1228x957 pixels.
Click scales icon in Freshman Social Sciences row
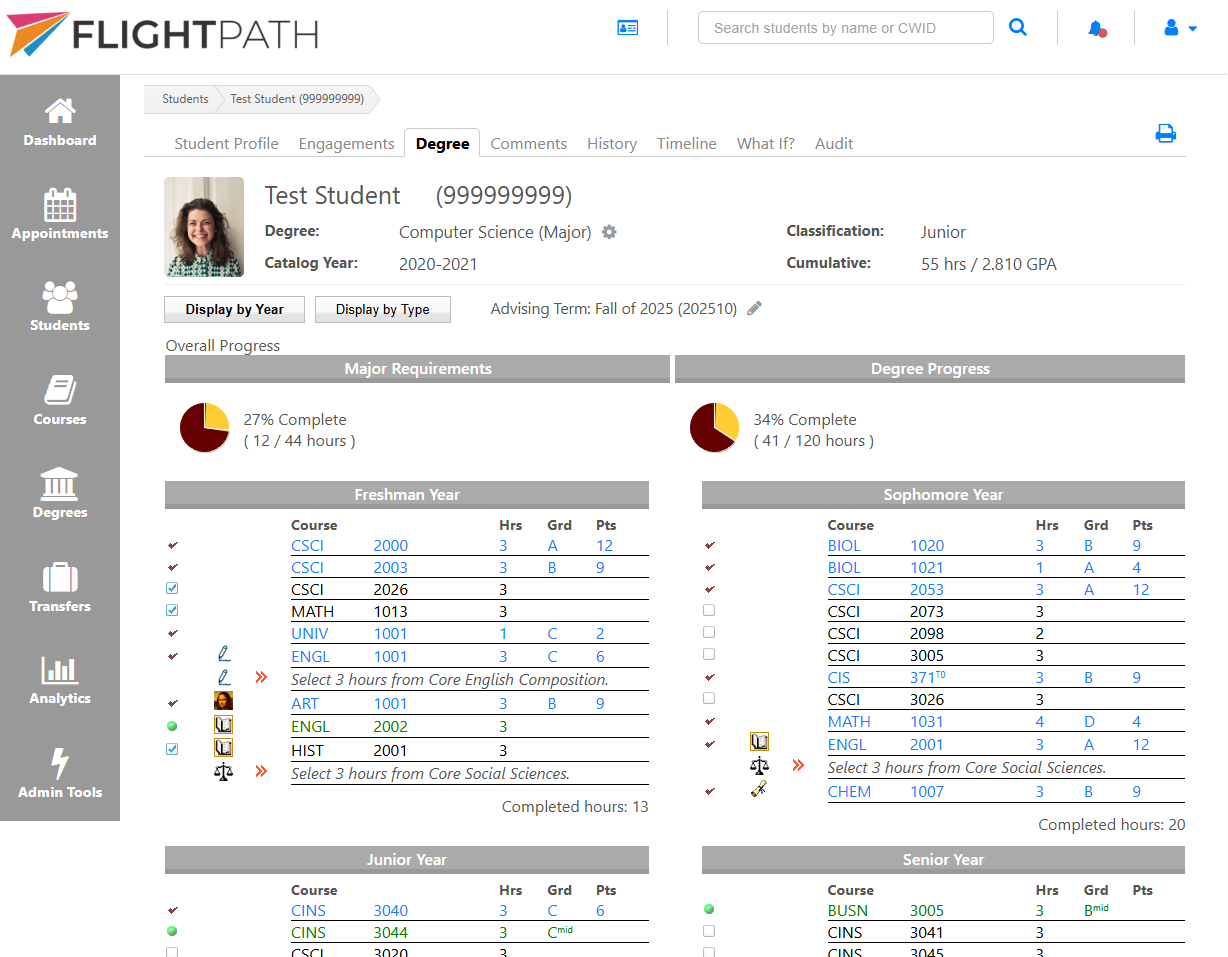[223, 771]
